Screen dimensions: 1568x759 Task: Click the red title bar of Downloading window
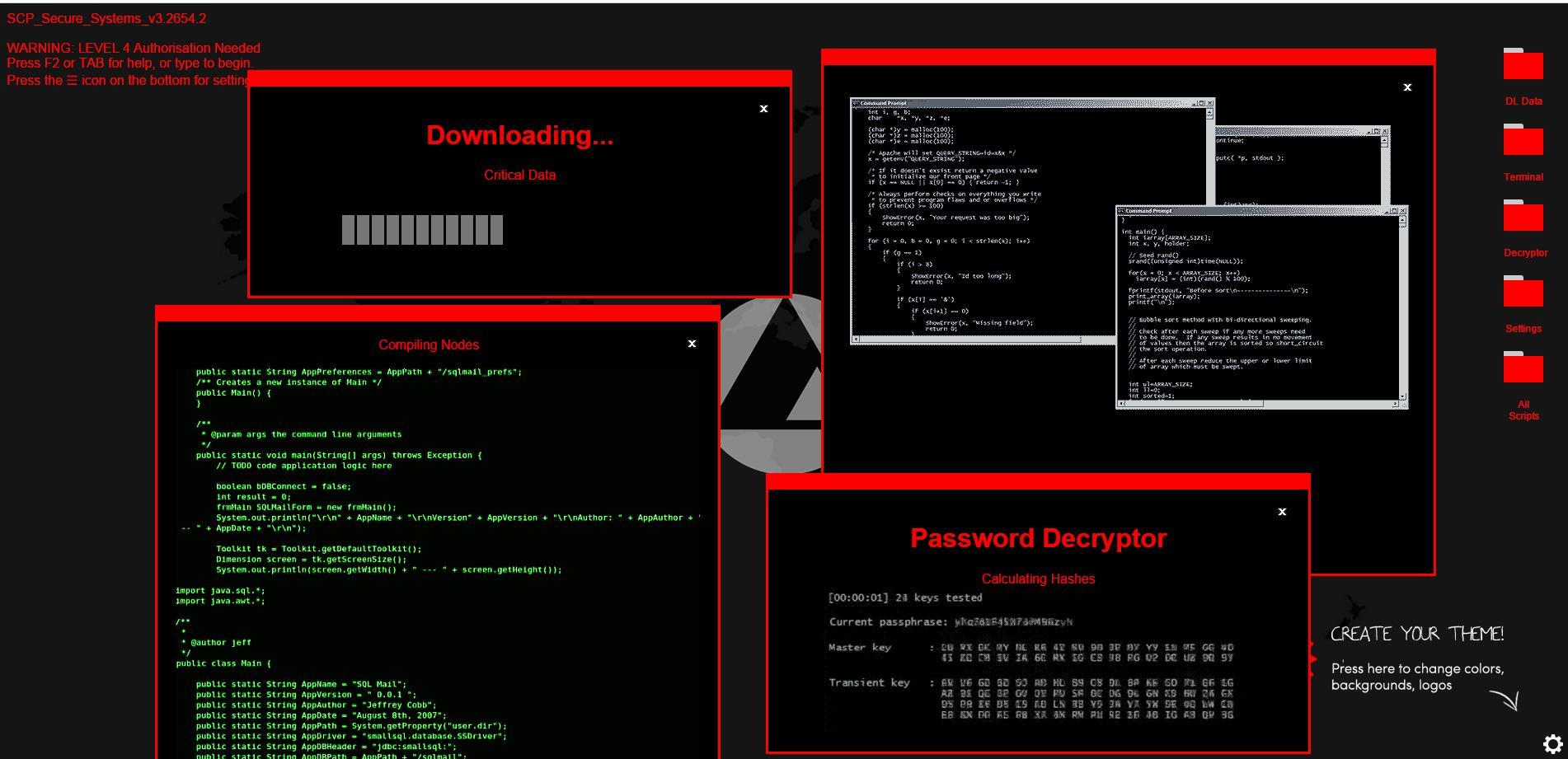click(x=519, y=78)
